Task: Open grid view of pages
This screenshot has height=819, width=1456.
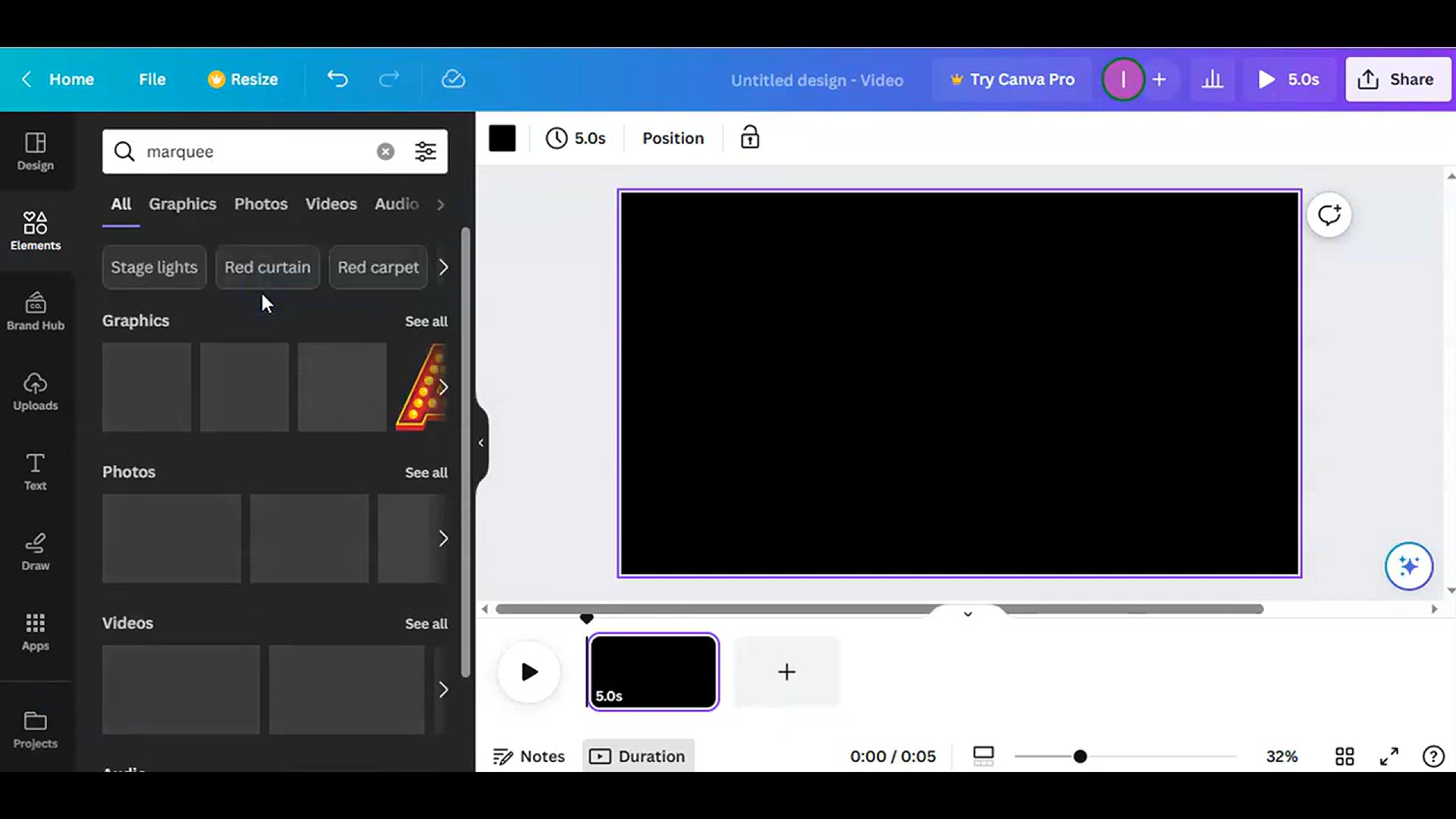Action: coord(1345,756)
